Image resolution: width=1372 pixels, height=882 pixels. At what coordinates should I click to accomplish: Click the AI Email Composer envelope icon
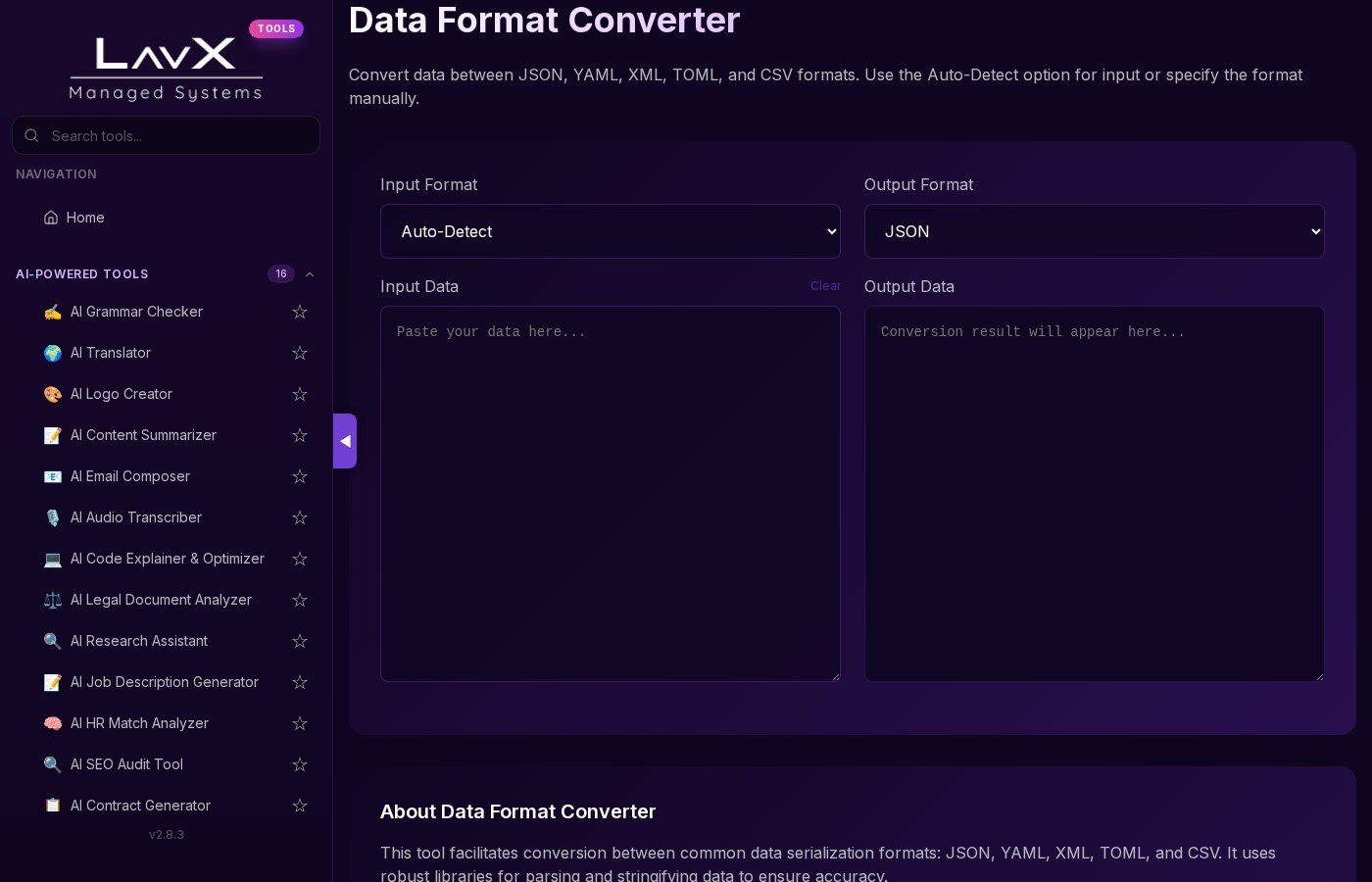53,476
